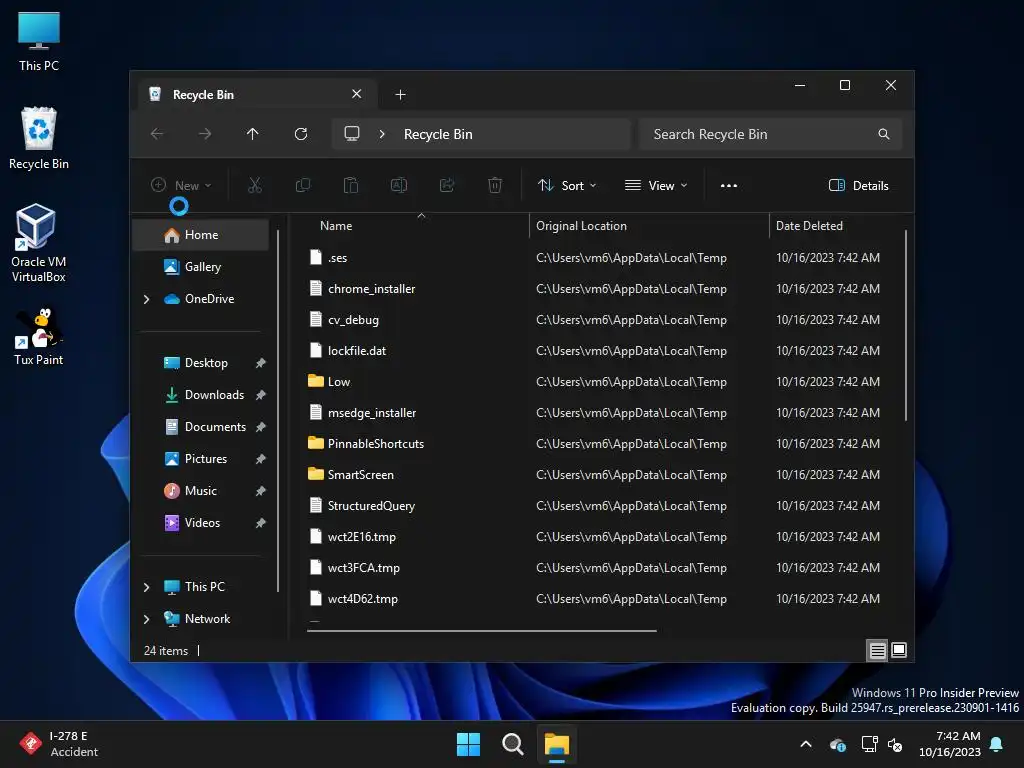Viewport: 1024px width, 768px height.
Task: Select Gallery in navigation pane
Action: (x=201, y=267)
